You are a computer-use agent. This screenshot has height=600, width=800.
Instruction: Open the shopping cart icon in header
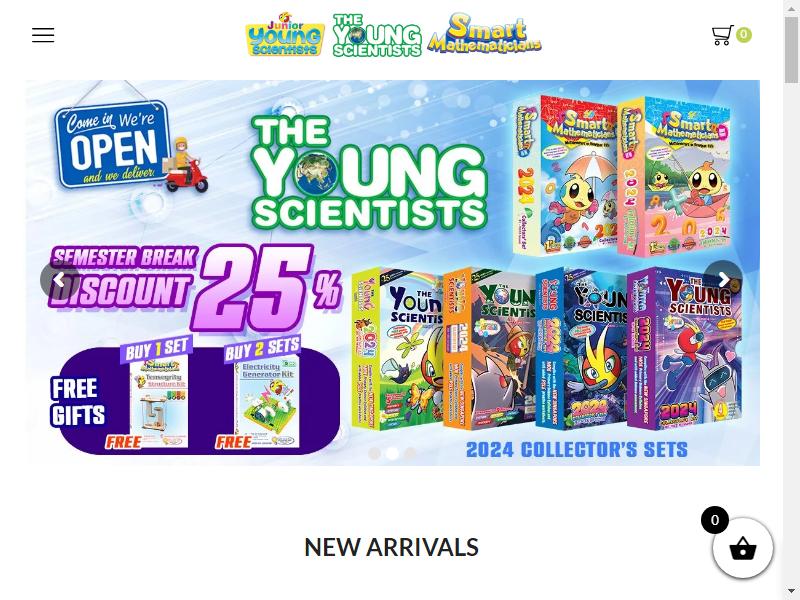pyautogui.click(x=722, y=35)
